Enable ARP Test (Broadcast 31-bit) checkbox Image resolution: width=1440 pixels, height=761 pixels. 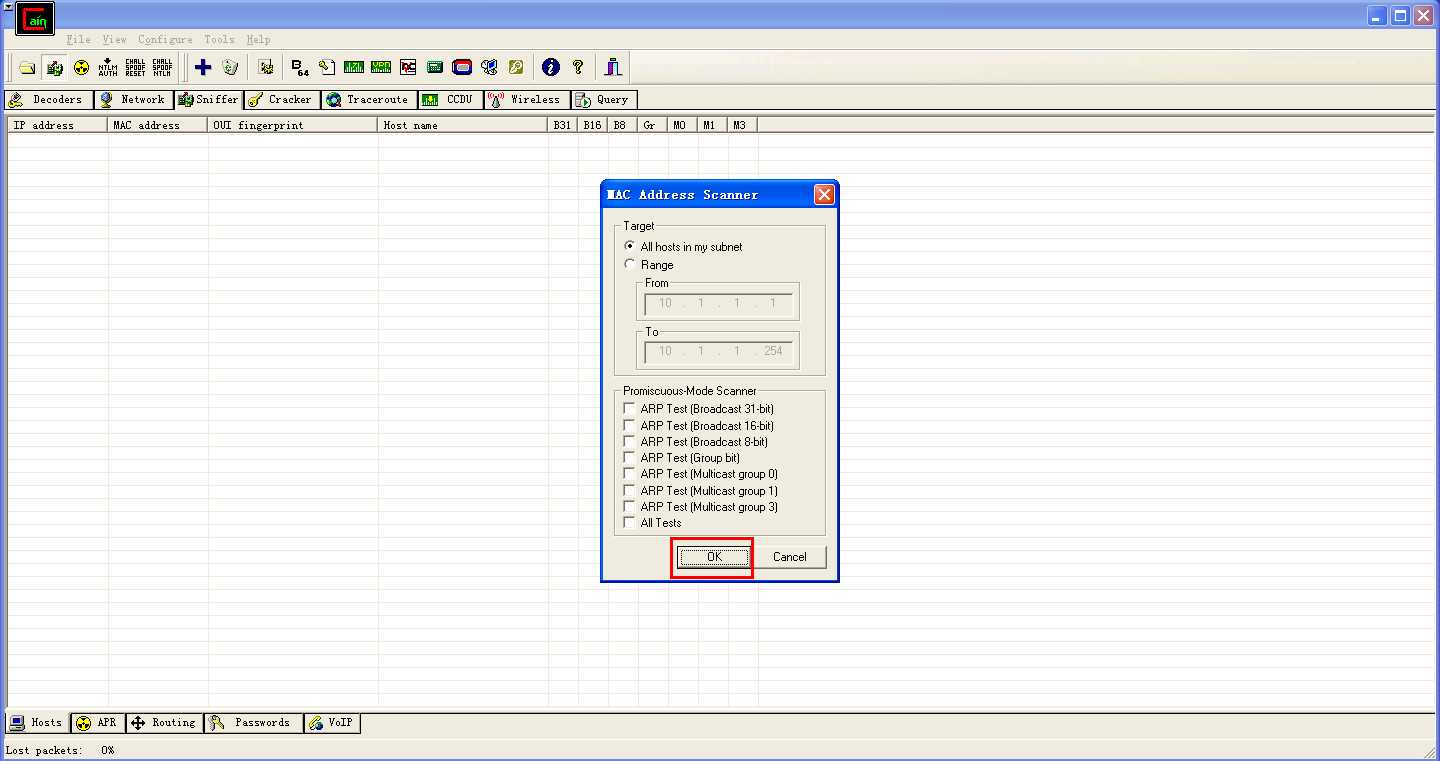629,408
